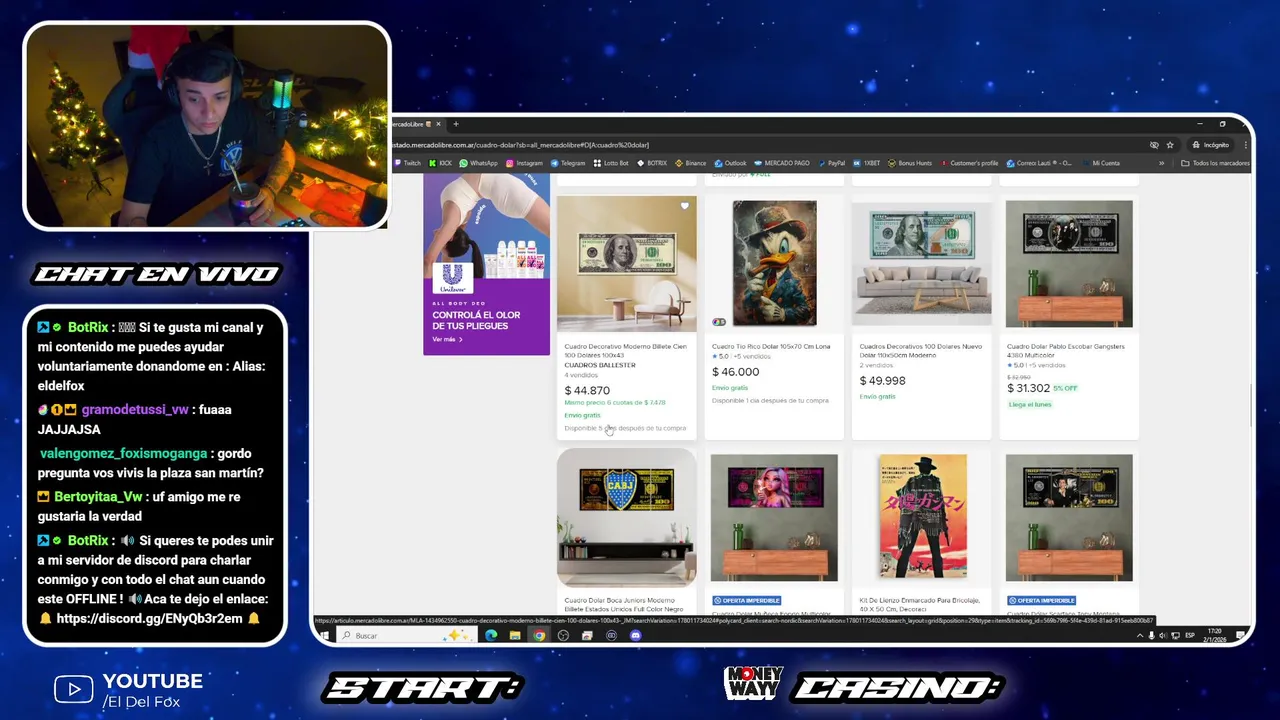Open the Cuadro Dolar Pablo Escobar listing
The height and width of the screenshot is (720, 1280).
(x=1066, y=351)
